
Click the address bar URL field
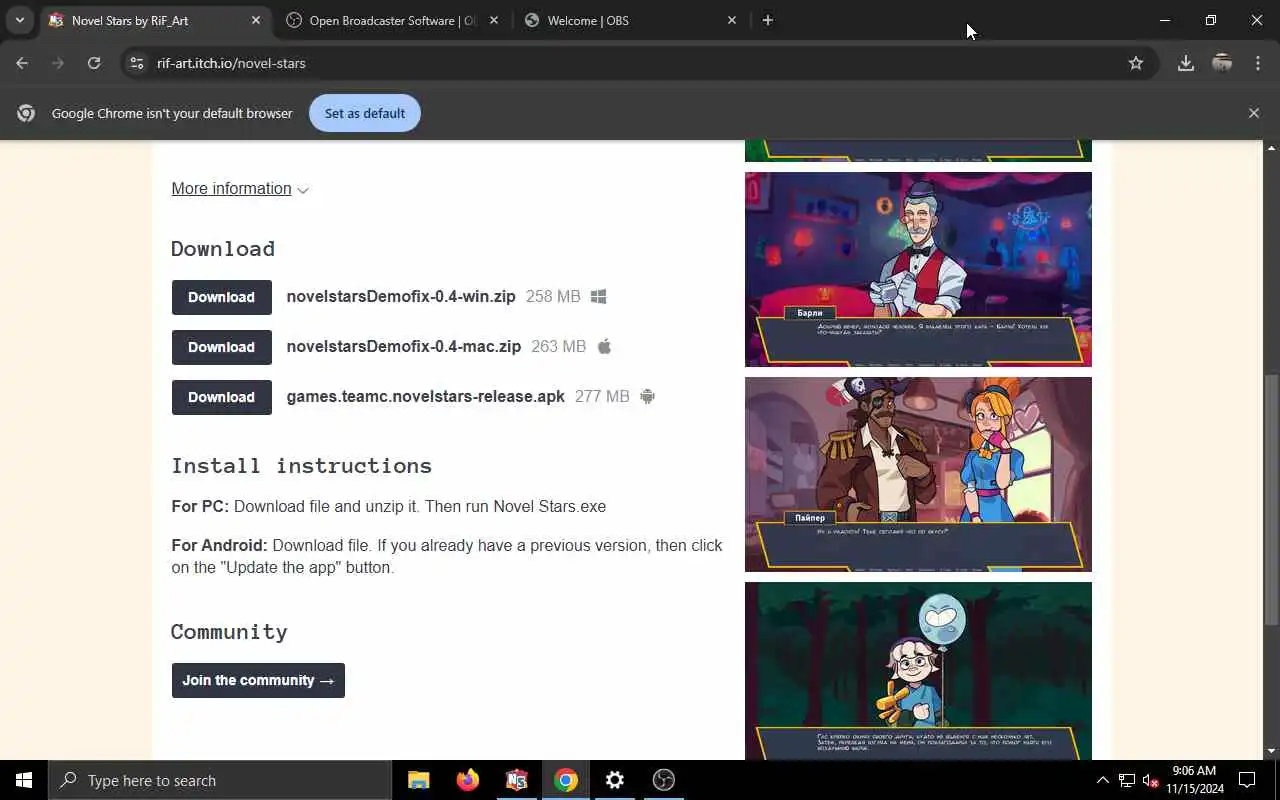click(x=640, y=63)
